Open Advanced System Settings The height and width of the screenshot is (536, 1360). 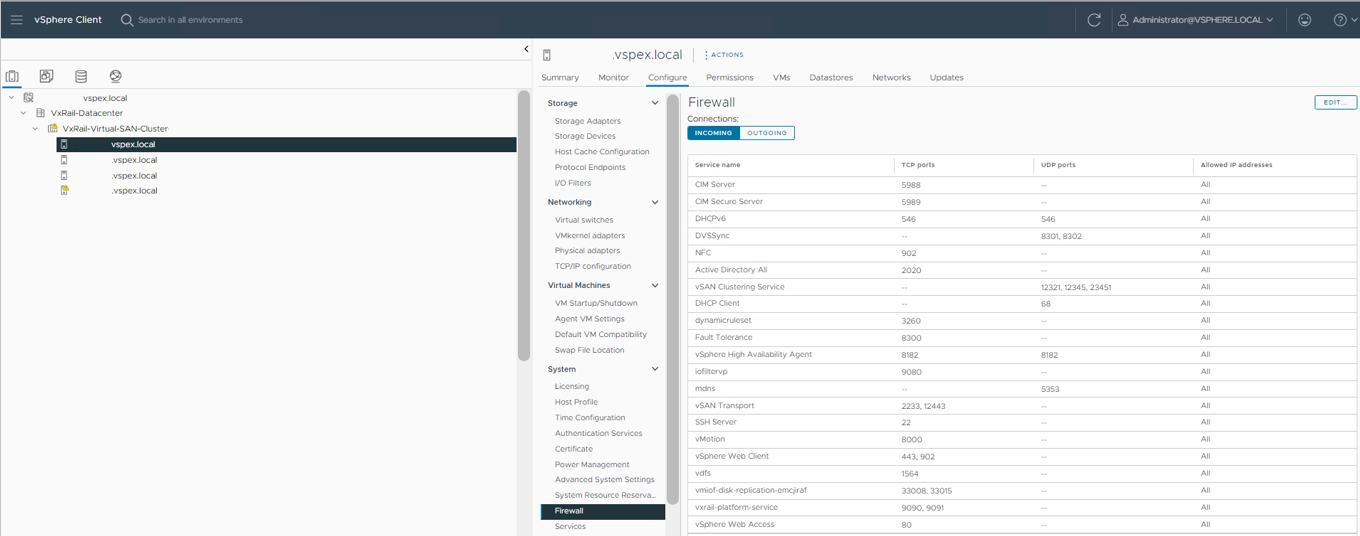click(x=605, y=480)
